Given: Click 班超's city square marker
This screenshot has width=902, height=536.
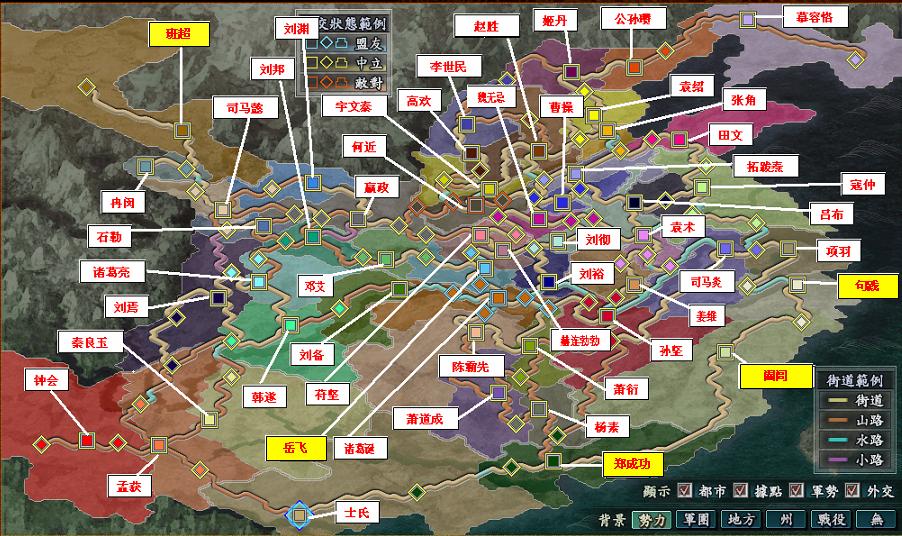Looking at the screenshot, I should point(182,130).
